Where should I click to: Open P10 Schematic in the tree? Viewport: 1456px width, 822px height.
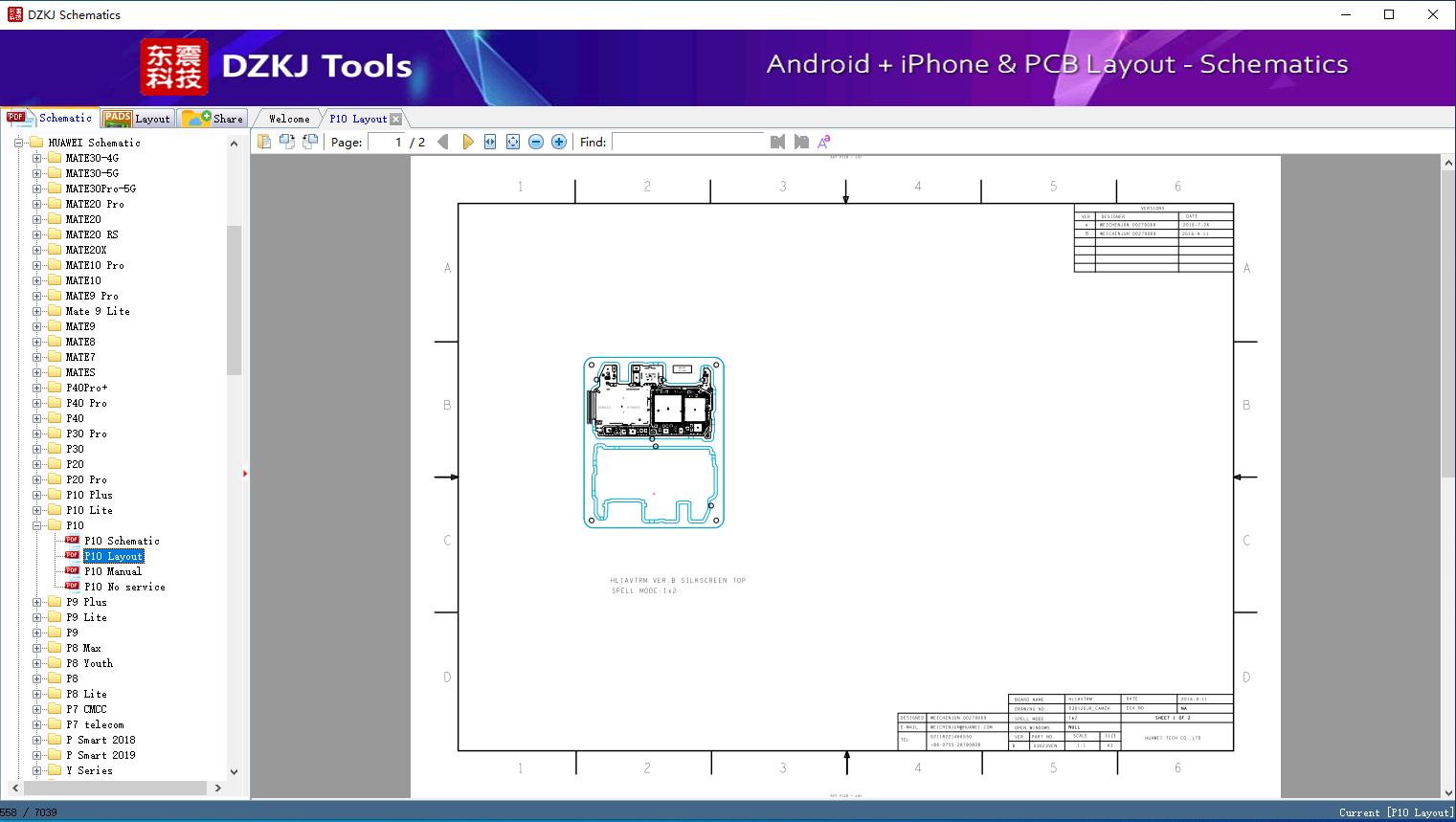point(122,541)
